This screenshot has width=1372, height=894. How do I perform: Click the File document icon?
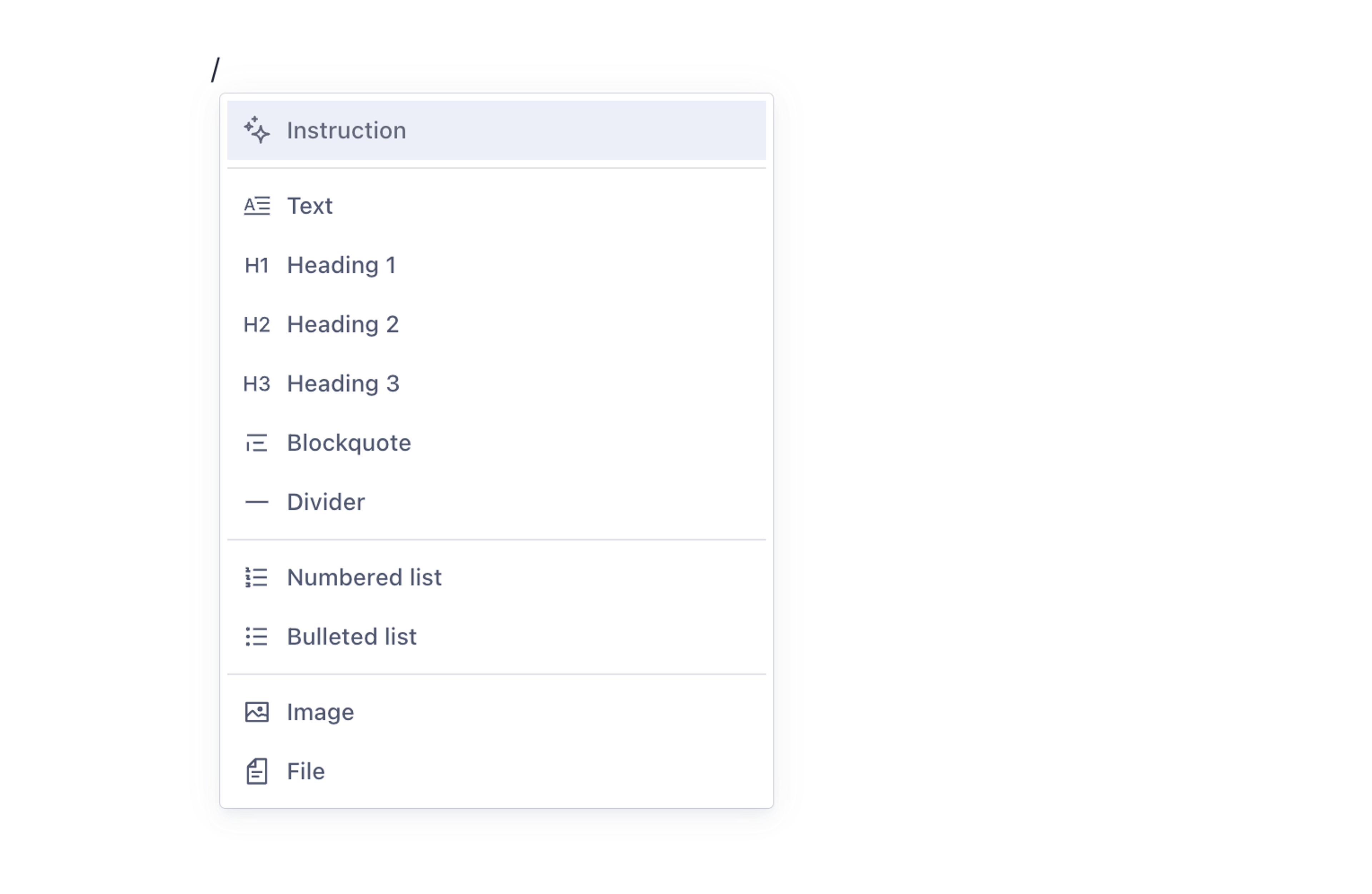click(x=257, y=772)
